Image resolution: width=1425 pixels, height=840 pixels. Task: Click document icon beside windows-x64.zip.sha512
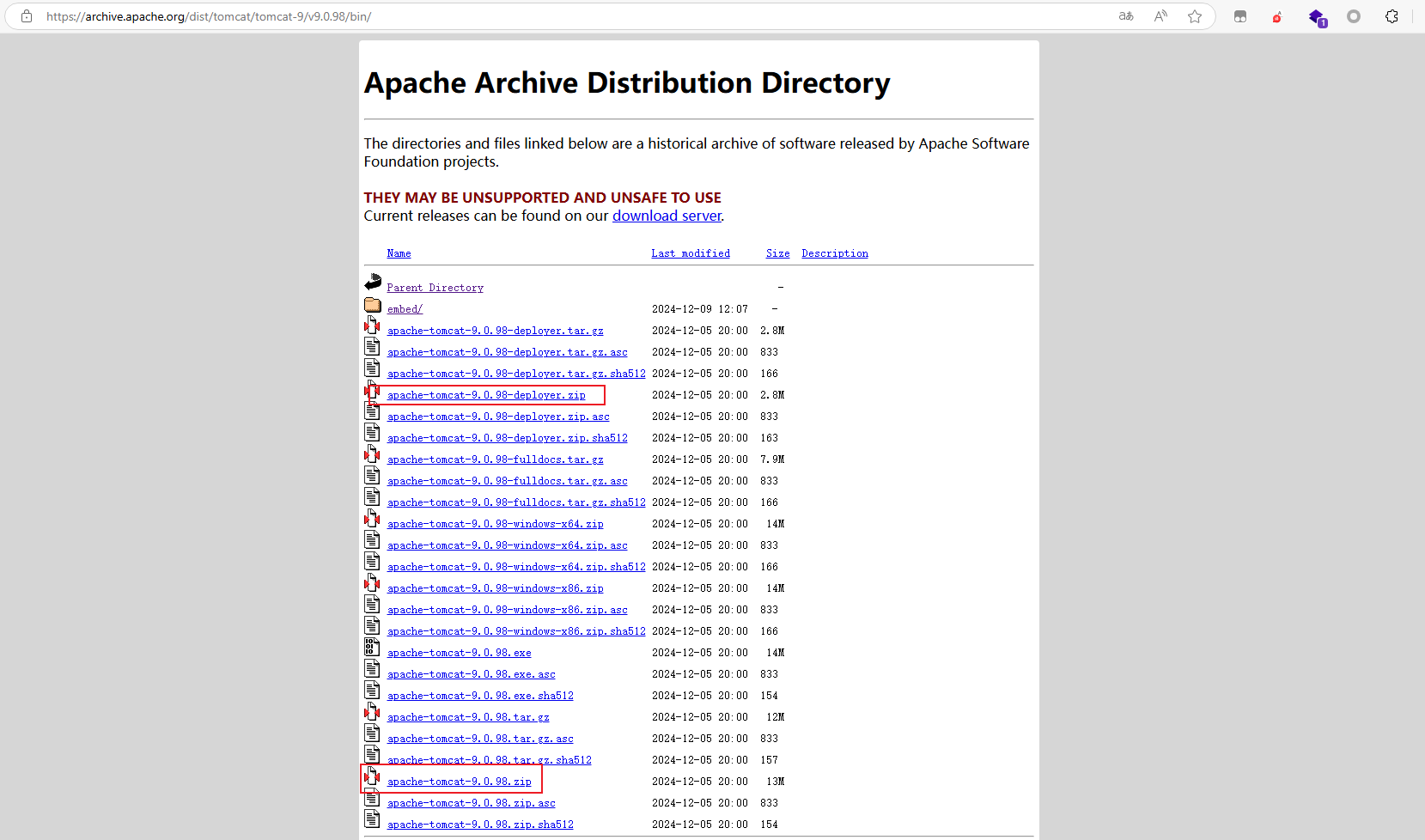373,561
